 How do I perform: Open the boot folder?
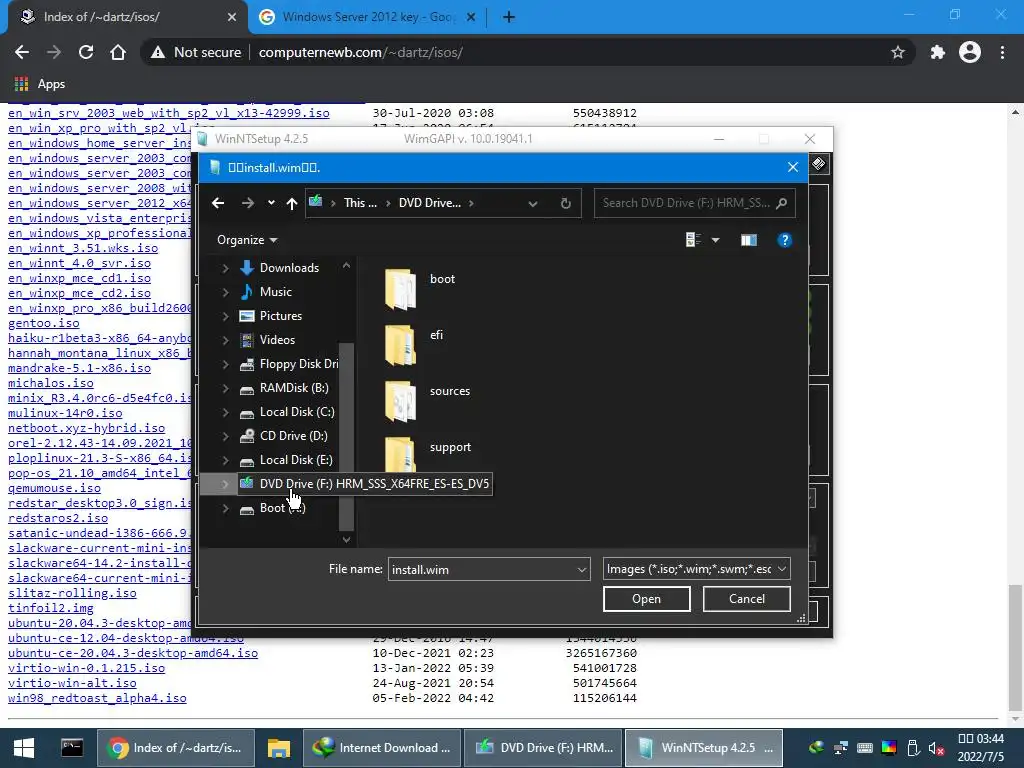(x=419, y=287)
